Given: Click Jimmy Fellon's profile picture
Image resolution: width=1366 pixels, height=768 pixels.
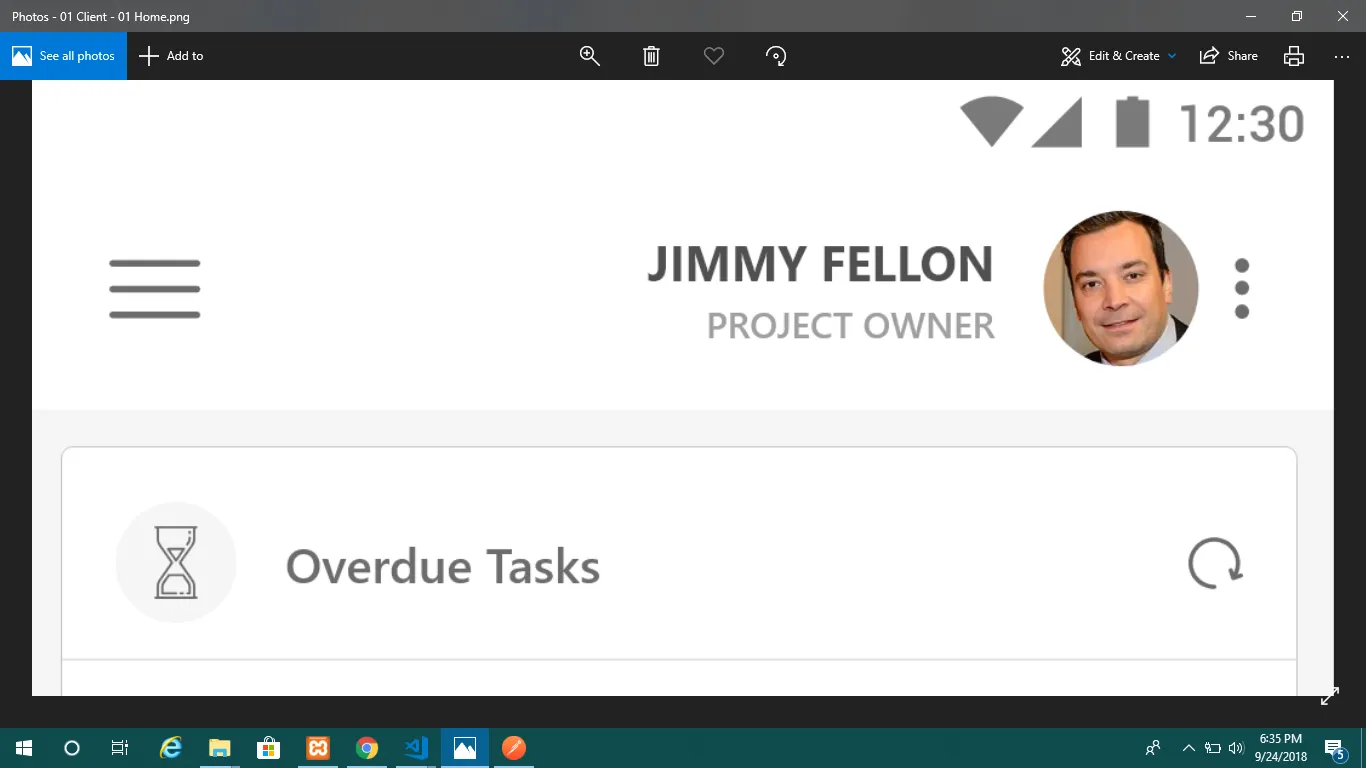Looking at the screenshot, I should coord(1121,288).
